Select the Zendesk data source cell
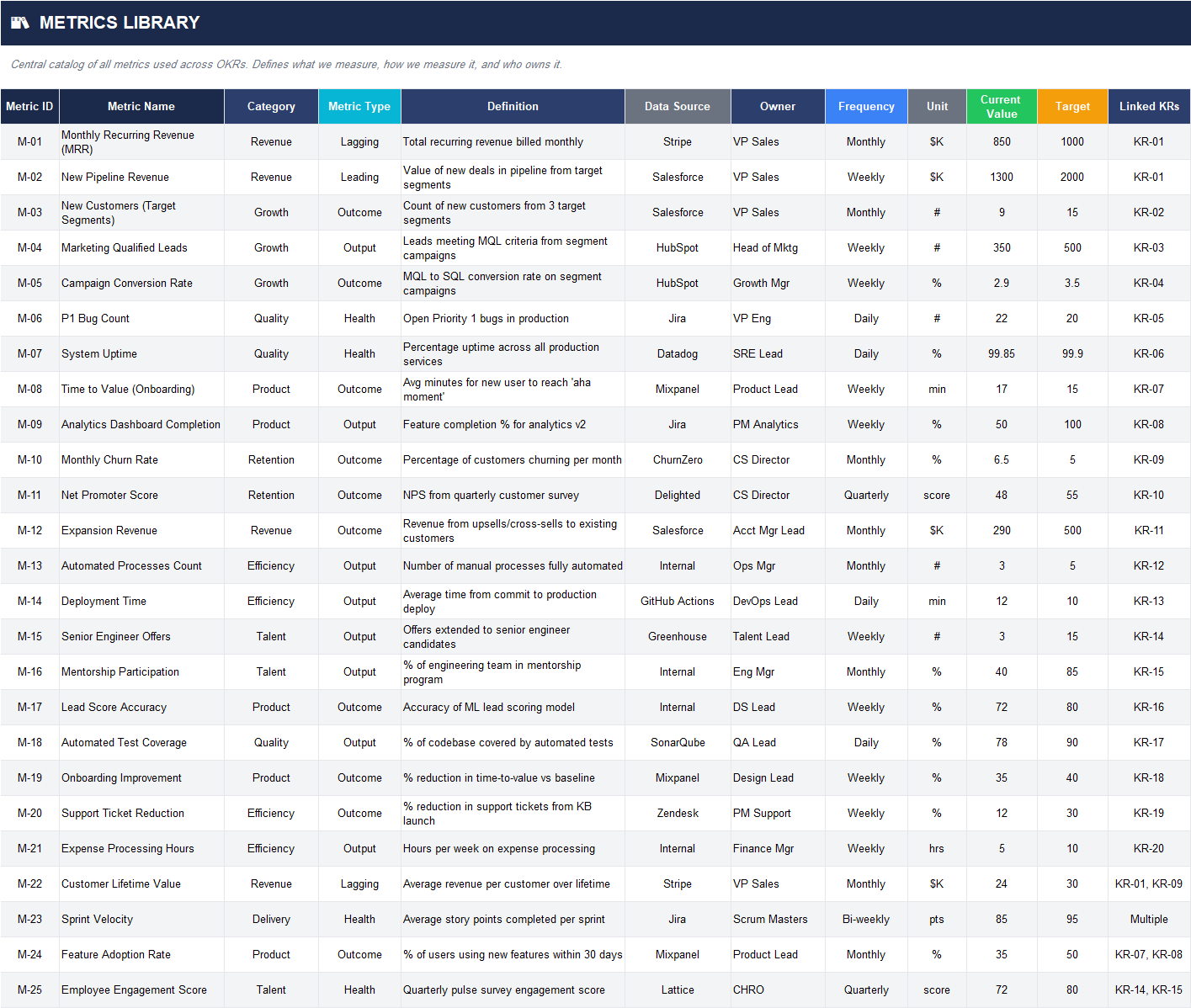This screenshot has width=1191, height=1008. point(678,813)
